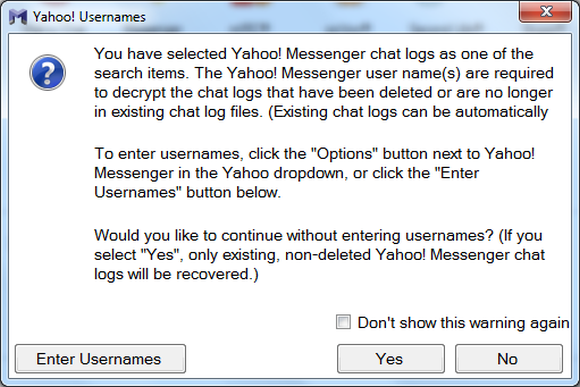The width and height of the screenshot is (580, 387).
Task: Click the question mark help symbol beside the message
Action: click(x=47, y=73)
